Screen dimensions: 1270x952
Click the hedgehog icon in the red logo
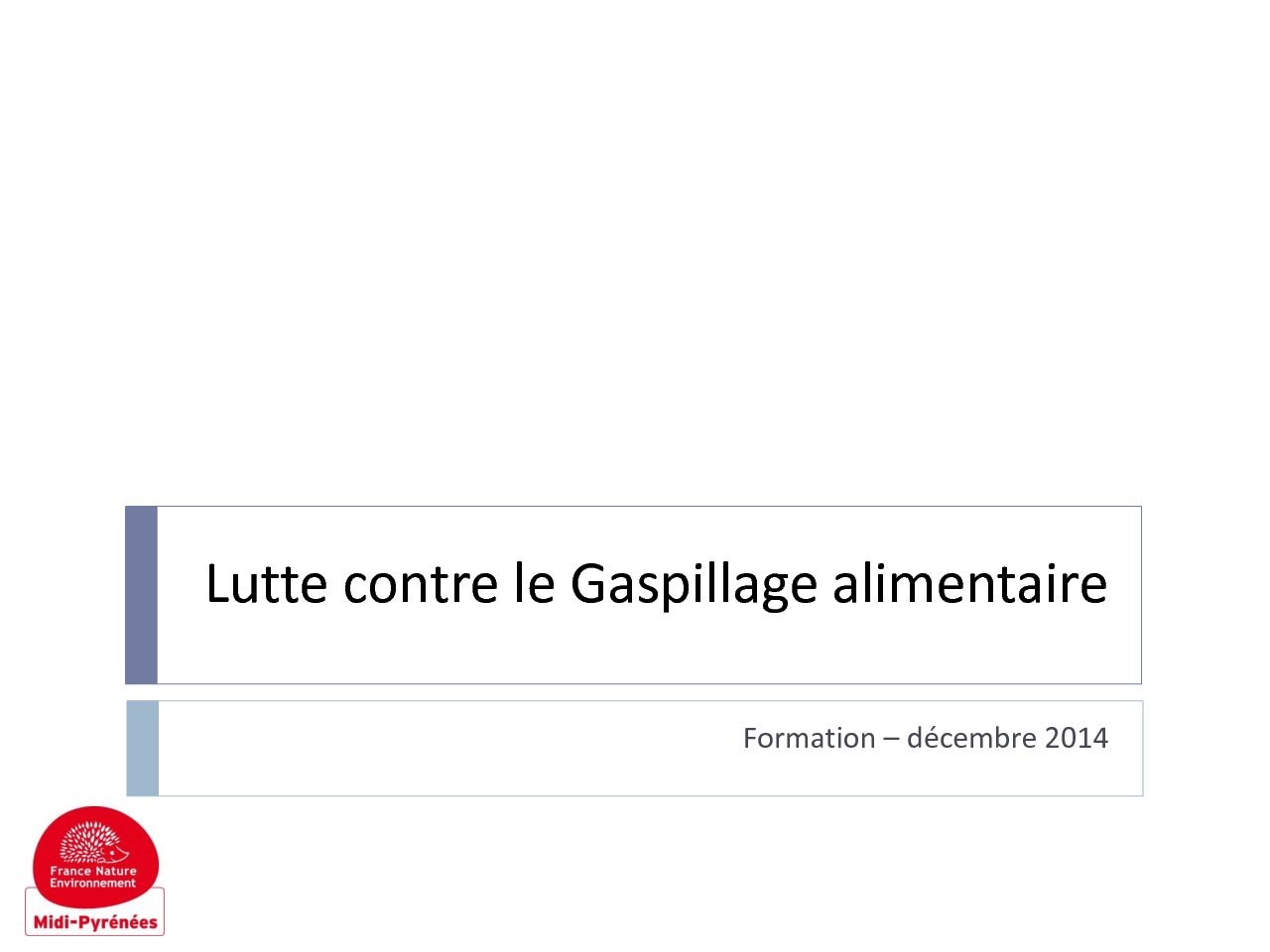[94, 841]
